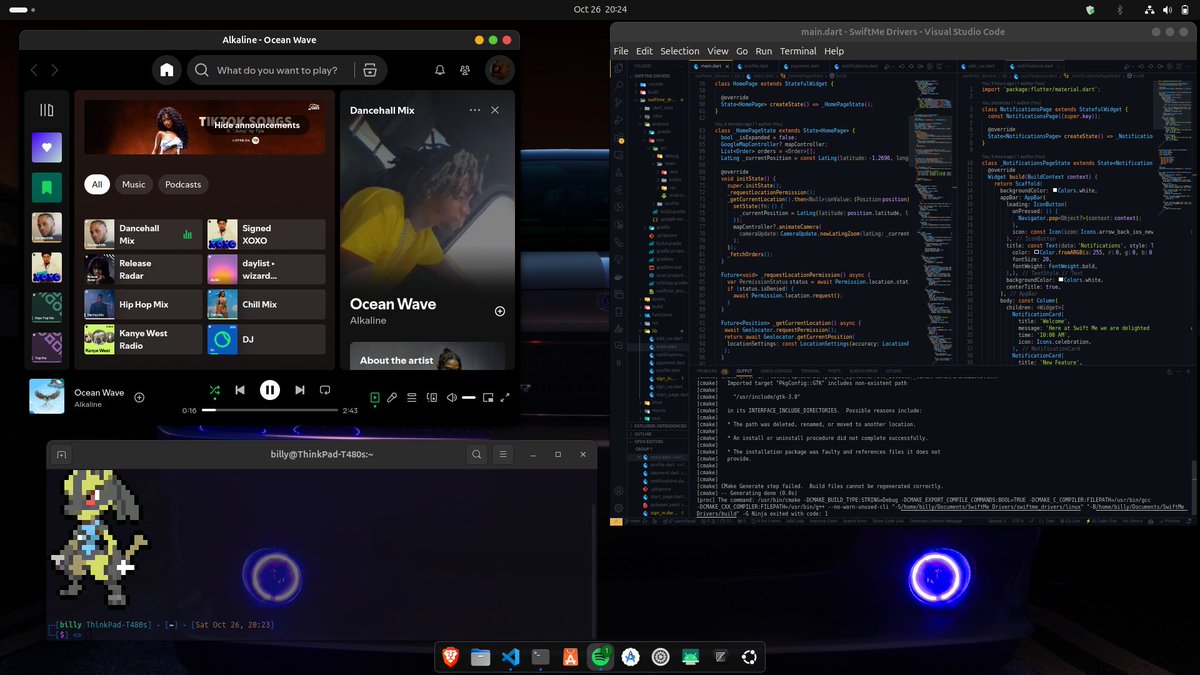Open lyrics microphone icon in Spotify
Screen dimensions: 1200x675
point(392,397)
